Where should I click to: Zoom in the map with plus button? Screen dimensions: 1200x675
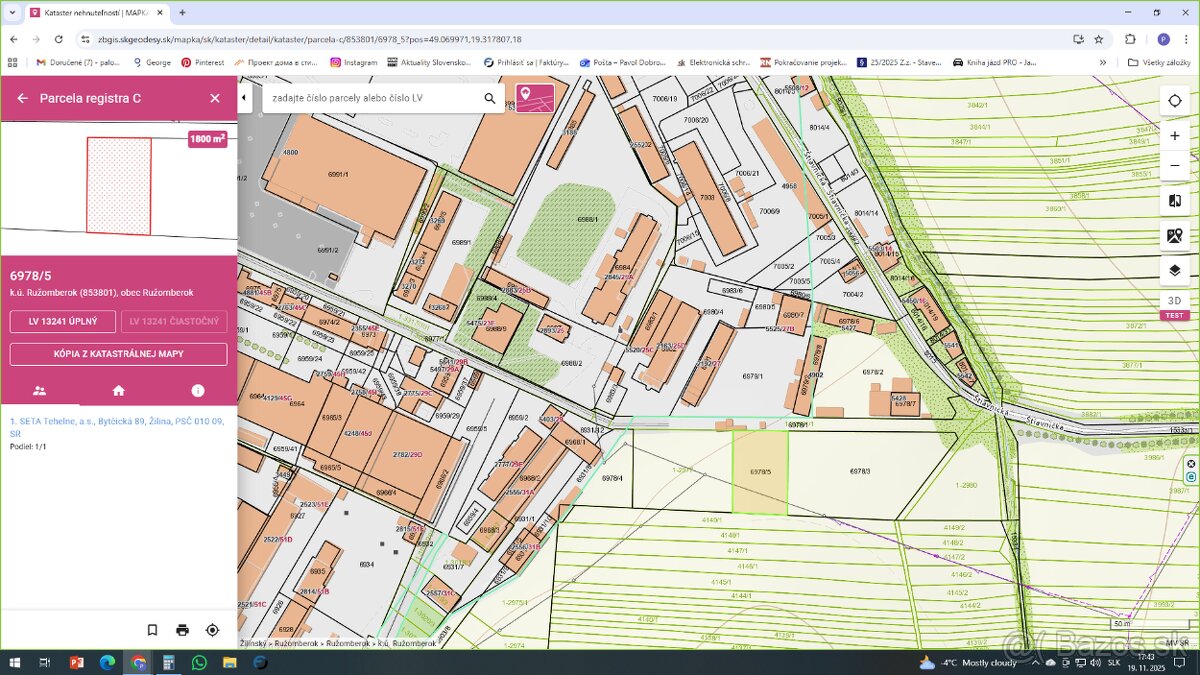pos(1175,136)
